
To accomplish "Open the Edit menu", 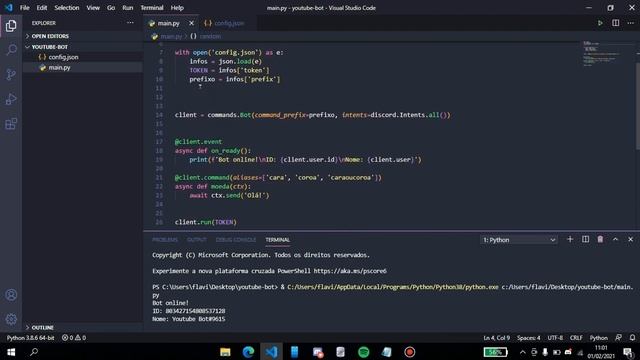I will pyautogui.click(x=42, y=8).
